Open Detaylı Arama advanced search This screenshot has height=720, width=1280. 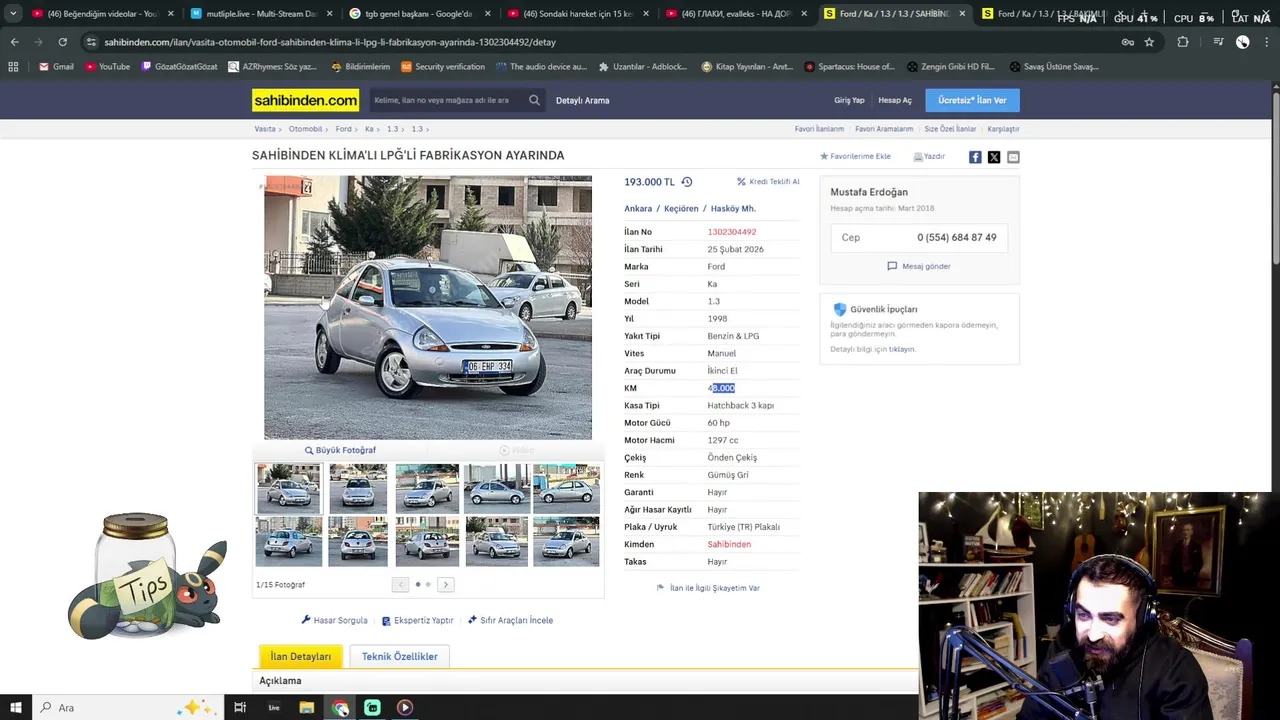pyautogui.click(x=582, y=100)
